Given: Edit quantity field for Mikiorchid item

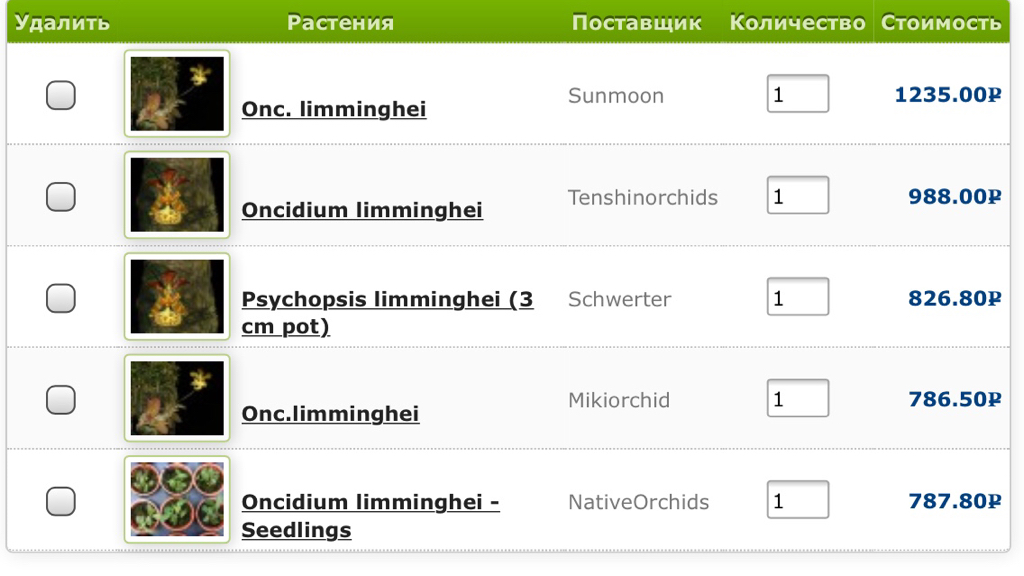Looking at the screenshot, I should click(x=798, y=398).
